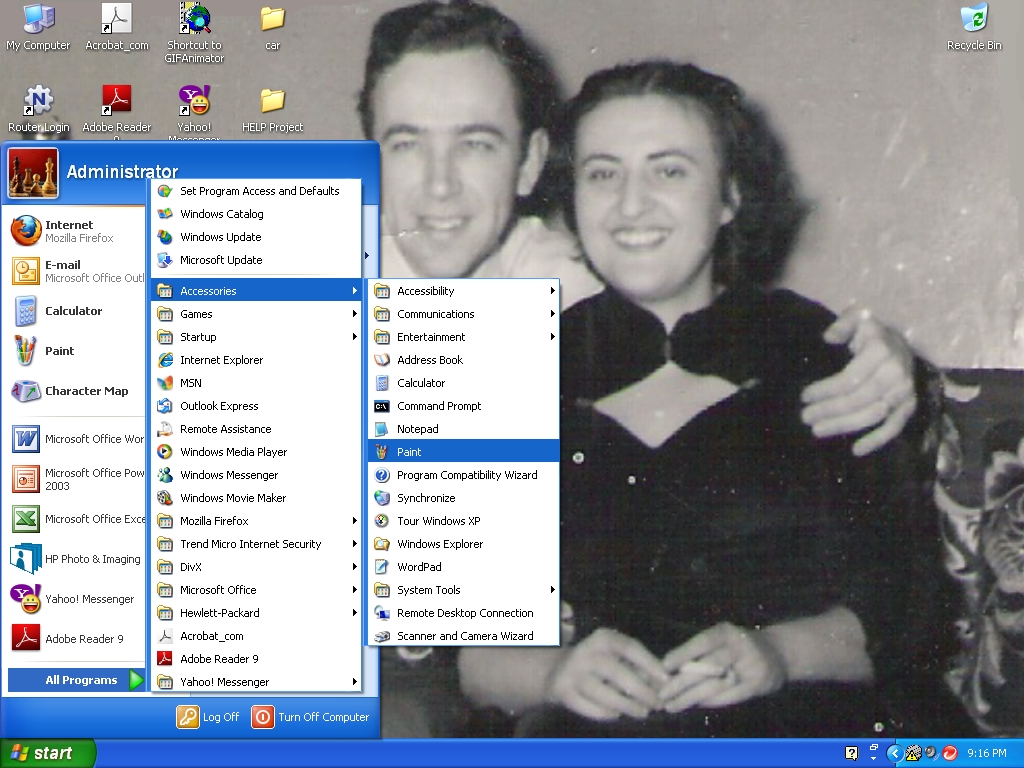1024x768 pixels.
Task: Select the Acrobat_com desktop shortcut
Action: [x=117, y=27]
